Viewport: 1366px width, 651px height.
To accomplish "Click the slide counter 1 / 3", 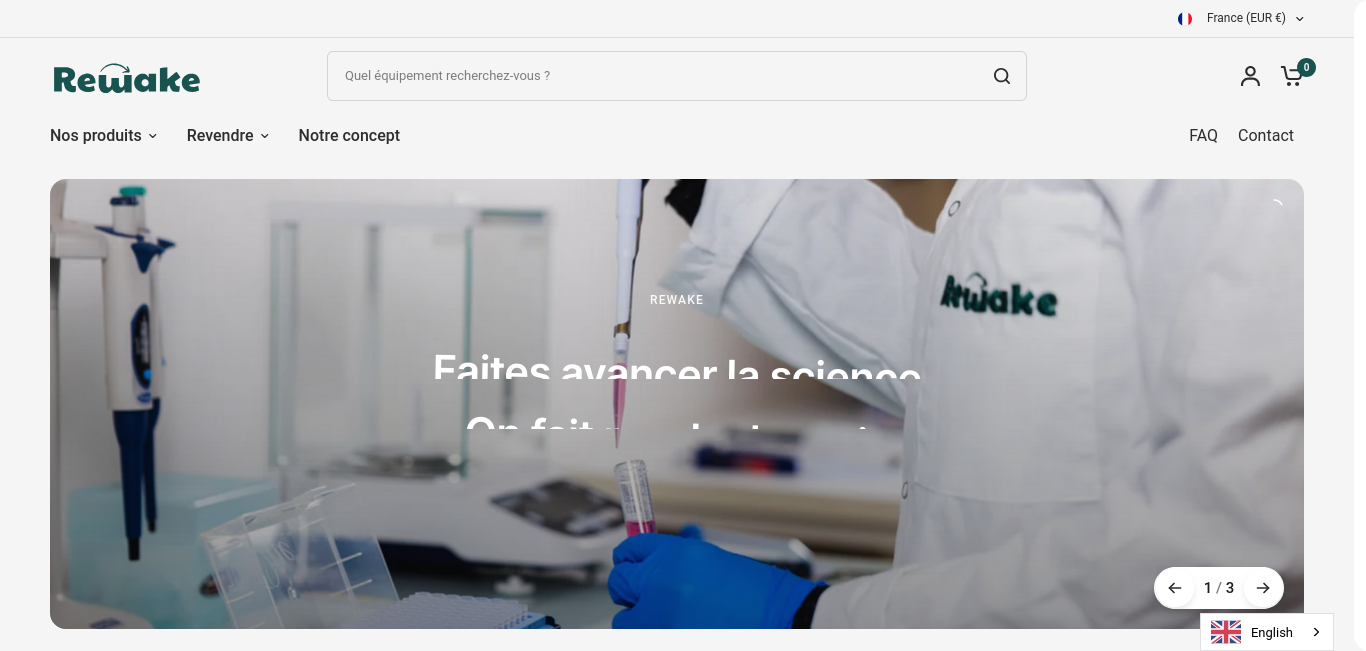I will [1219, 588].
